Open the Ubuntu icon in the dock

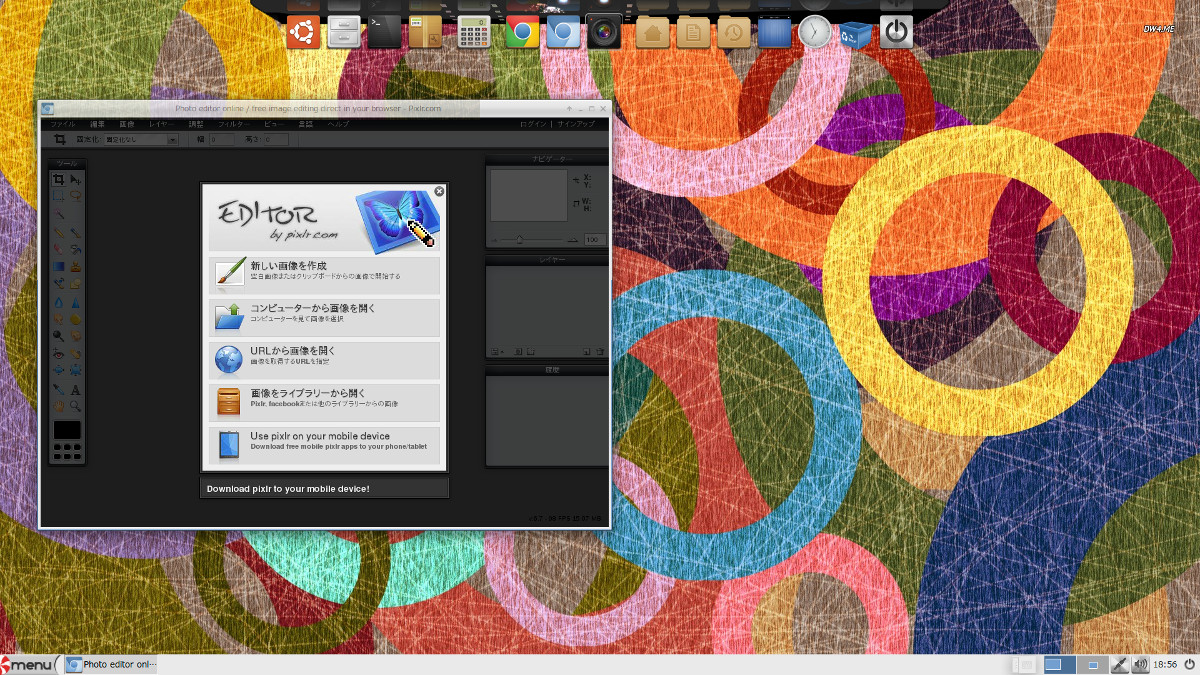[x=304, y=33]
